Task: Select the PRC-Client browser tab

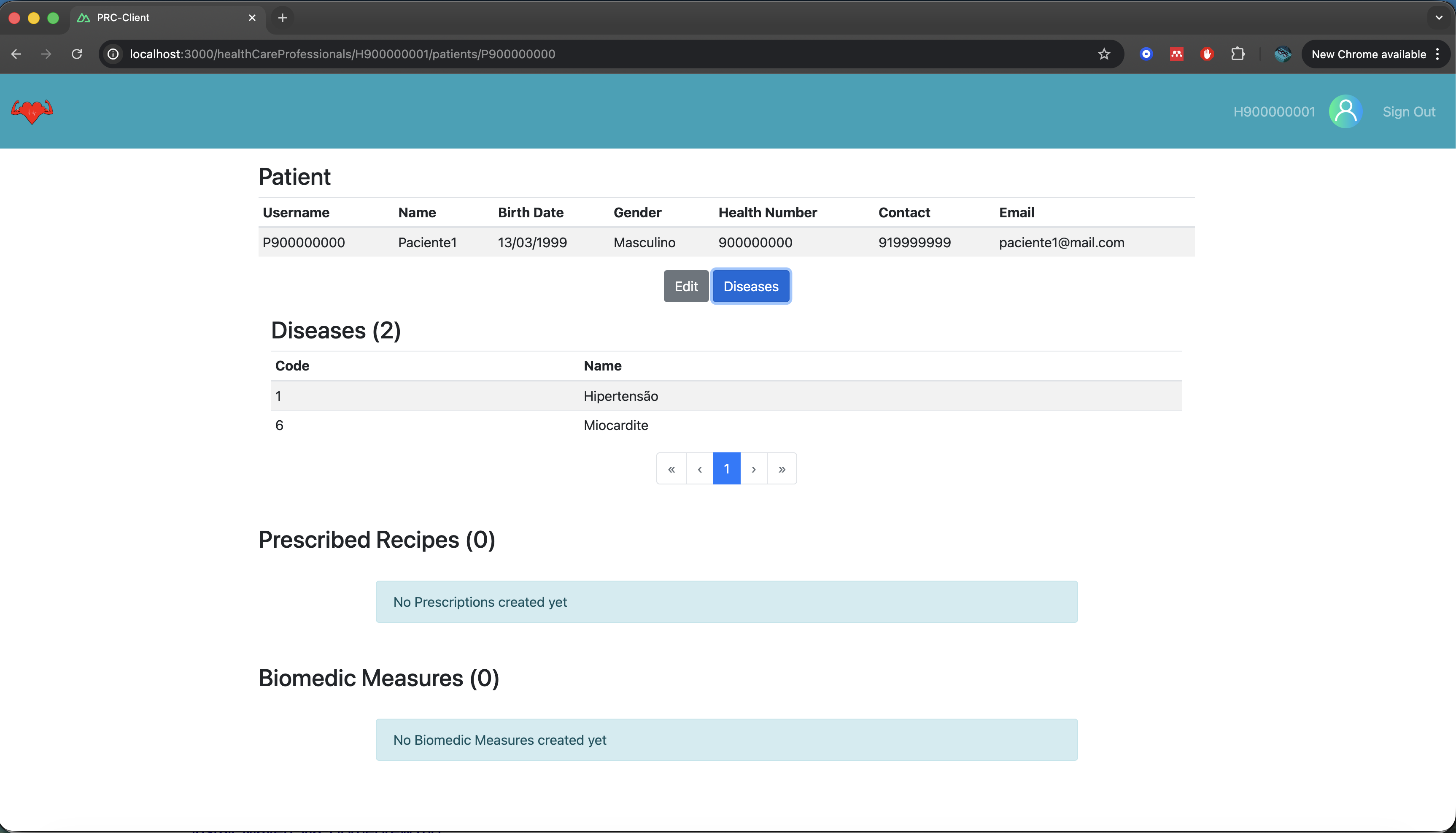Action: point(160,18)
